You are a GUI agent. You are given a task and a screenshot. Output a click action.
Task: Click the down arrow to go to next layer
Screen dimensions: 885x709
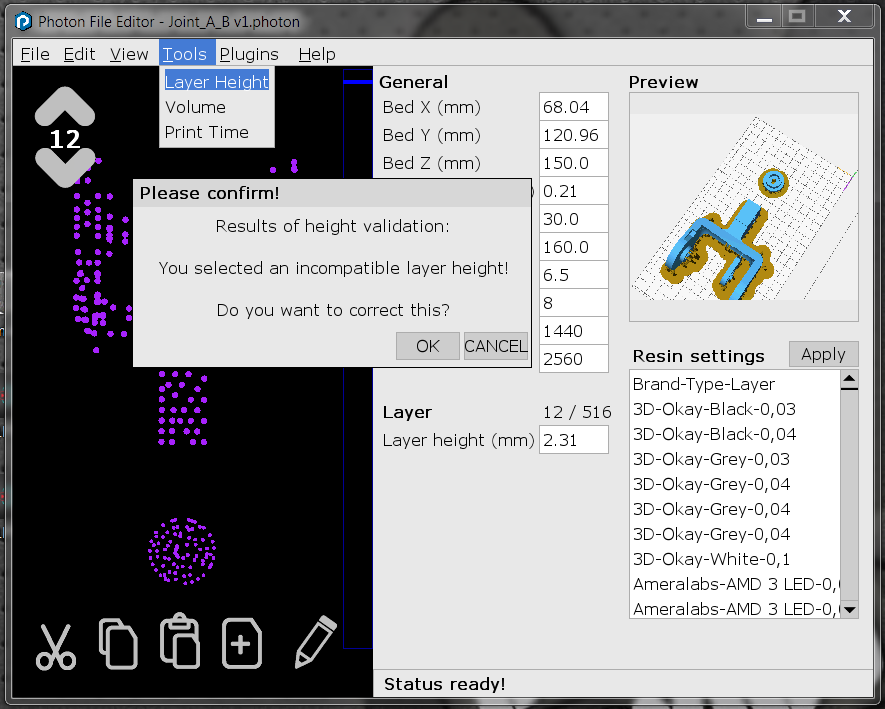[64, 162]
